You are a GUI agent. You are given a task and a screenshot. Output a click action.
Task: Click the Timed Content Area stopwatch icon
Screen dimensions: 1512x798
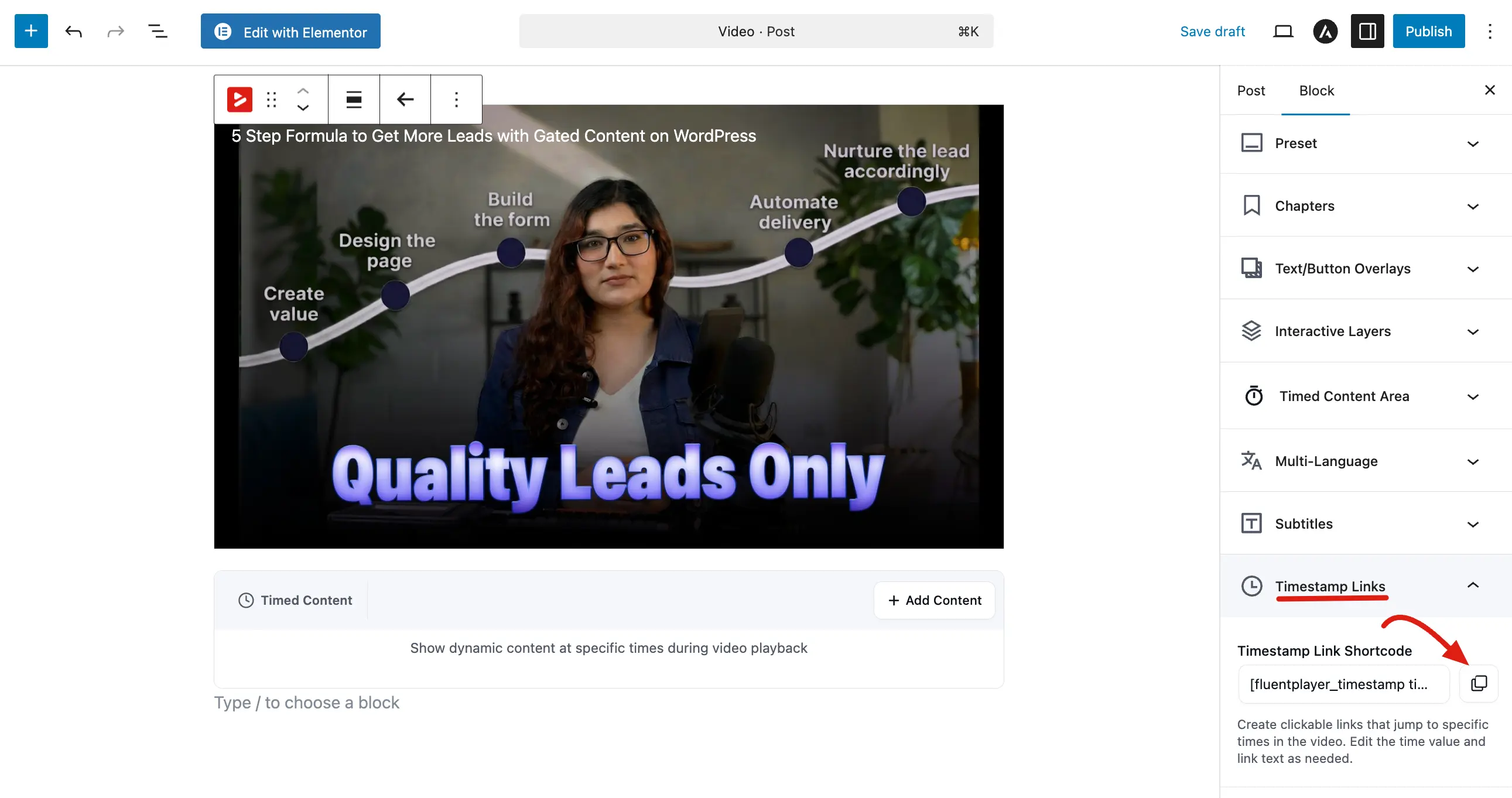tap(1254, 396)
